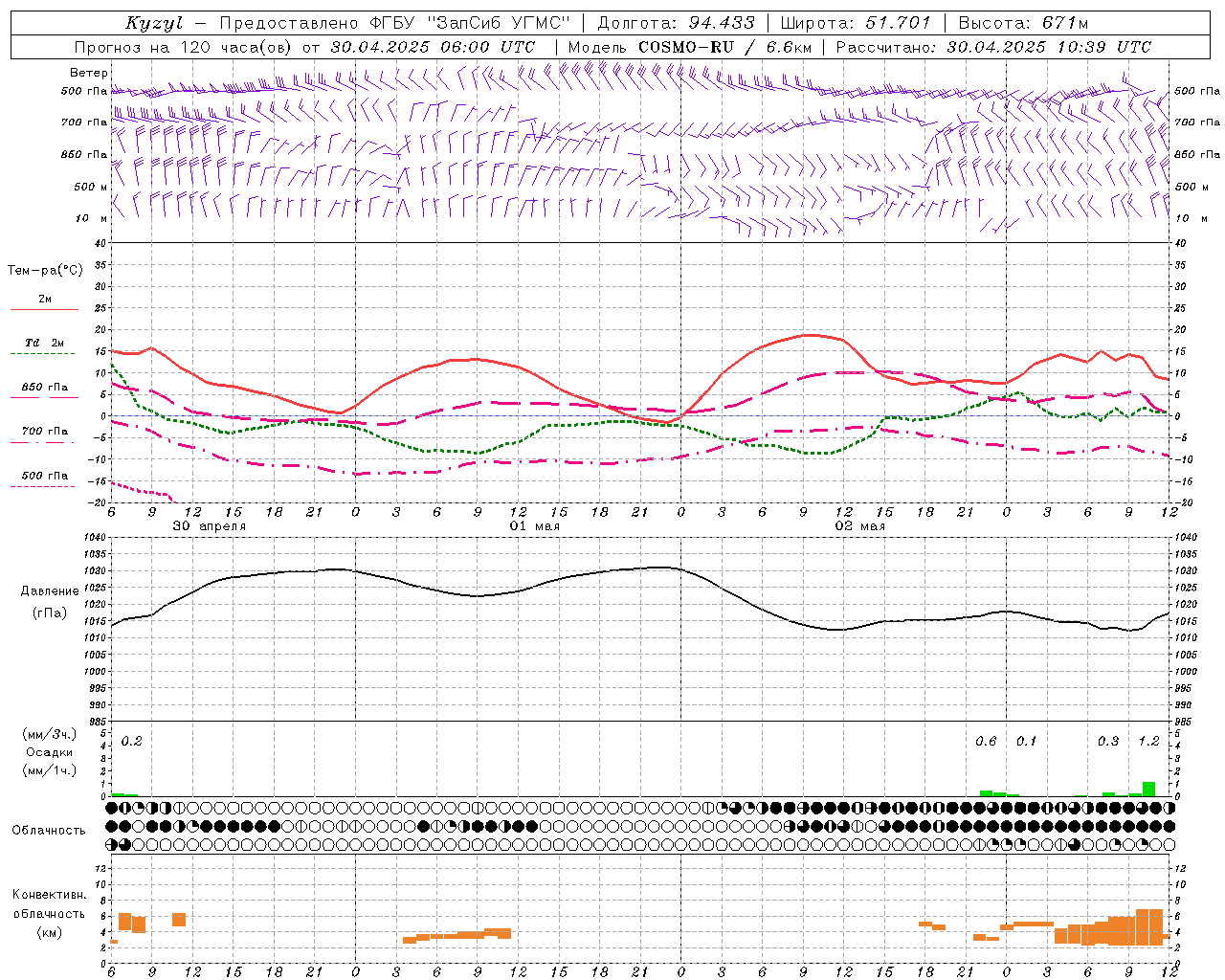Select the computed time 30.04.2025 10:39 UTC

[x=1049, y=47]
